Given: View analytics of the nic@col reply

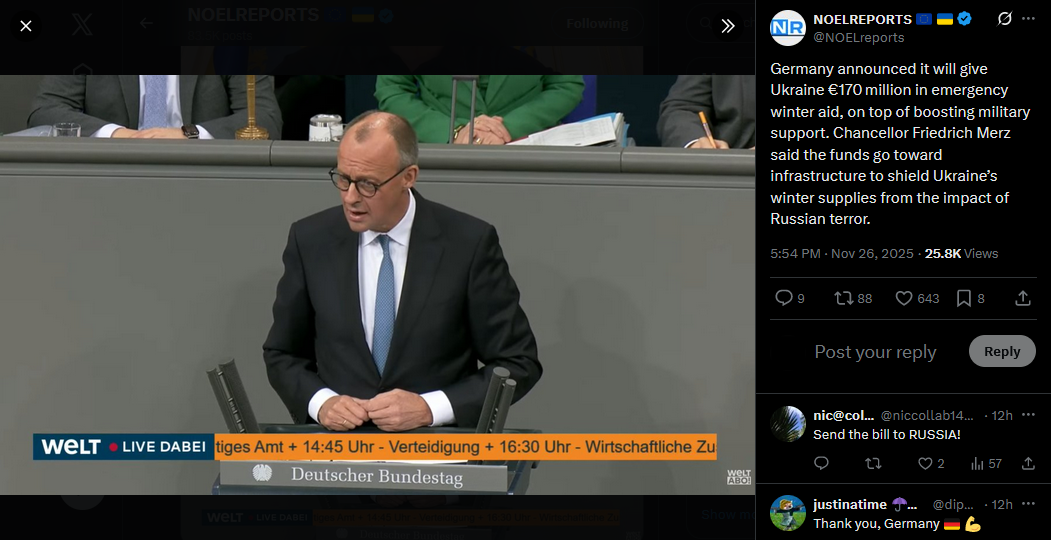Looking at the screenshot, I should click(986, 463).
